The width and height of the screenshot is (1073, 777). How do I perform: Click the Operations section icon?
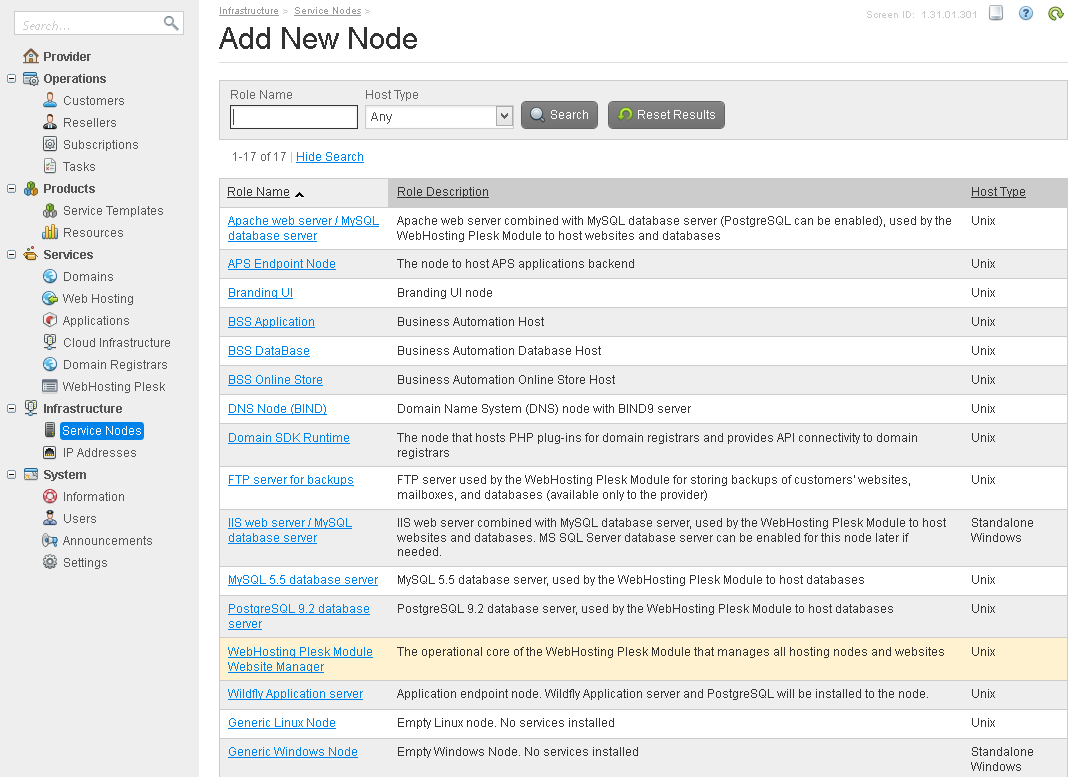[x=31, y=78]
